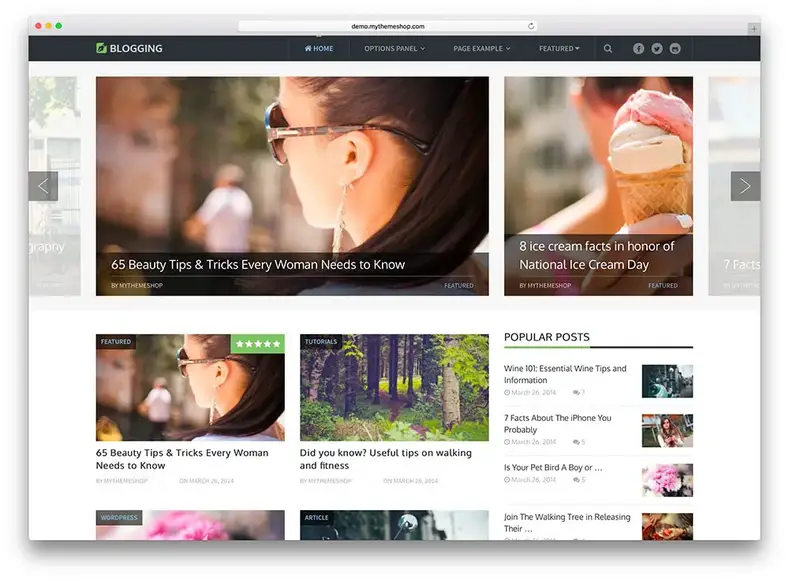
Task: Expand the Page Example menu
Action: click(x=482, y=49)
